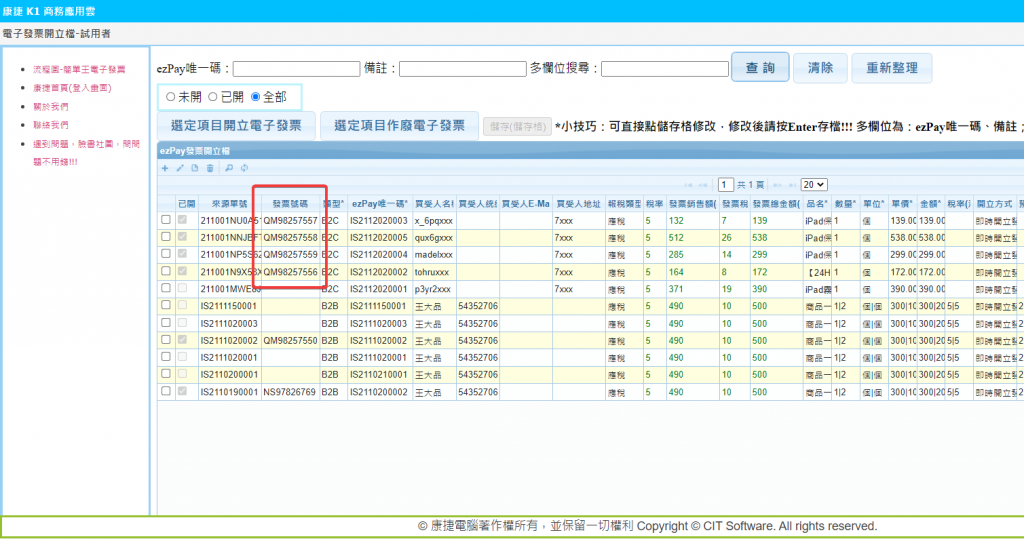
Task: Sort by the 發票號碼 column header
Action: (289, 202)
